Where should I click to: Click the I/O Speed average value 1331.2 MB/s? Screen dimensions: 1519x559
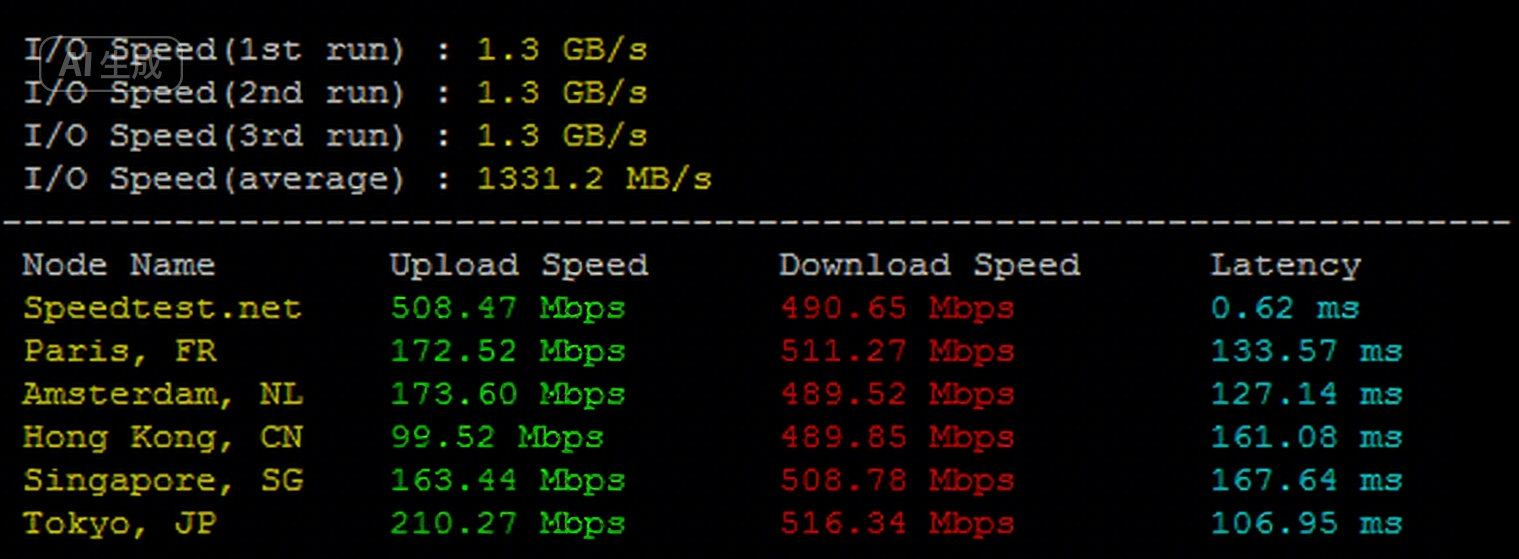coord(594,179)
